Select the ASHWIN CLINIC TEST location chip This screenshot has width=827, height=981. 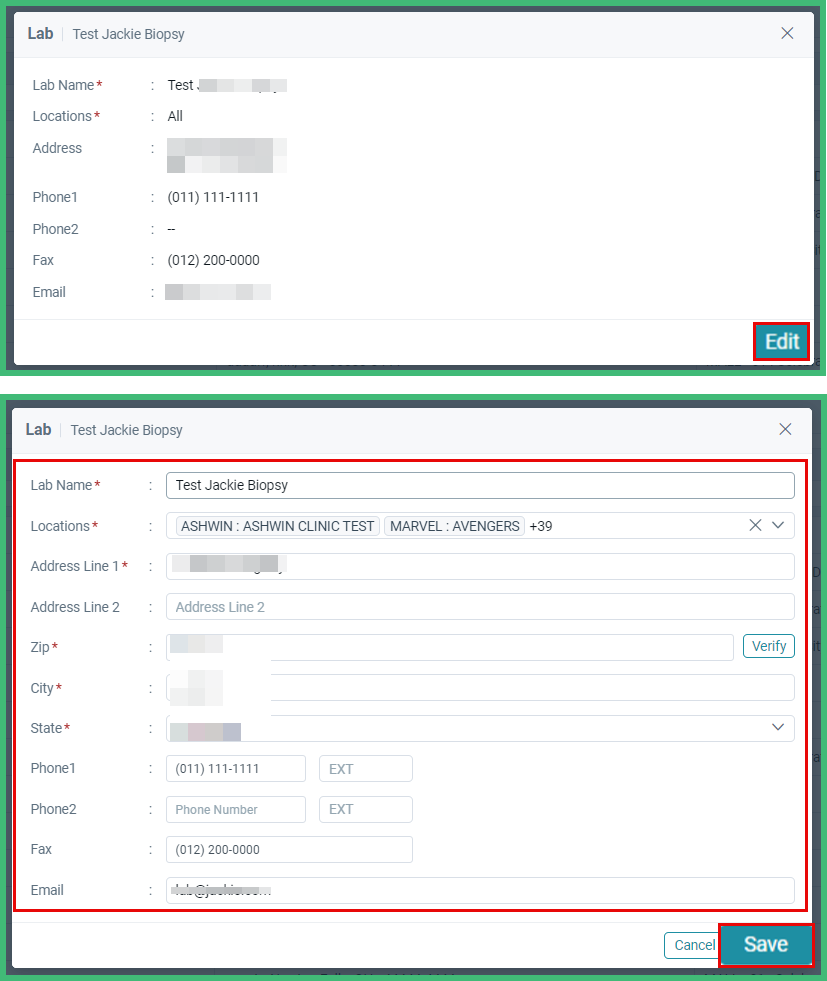[x=277, y=525]
